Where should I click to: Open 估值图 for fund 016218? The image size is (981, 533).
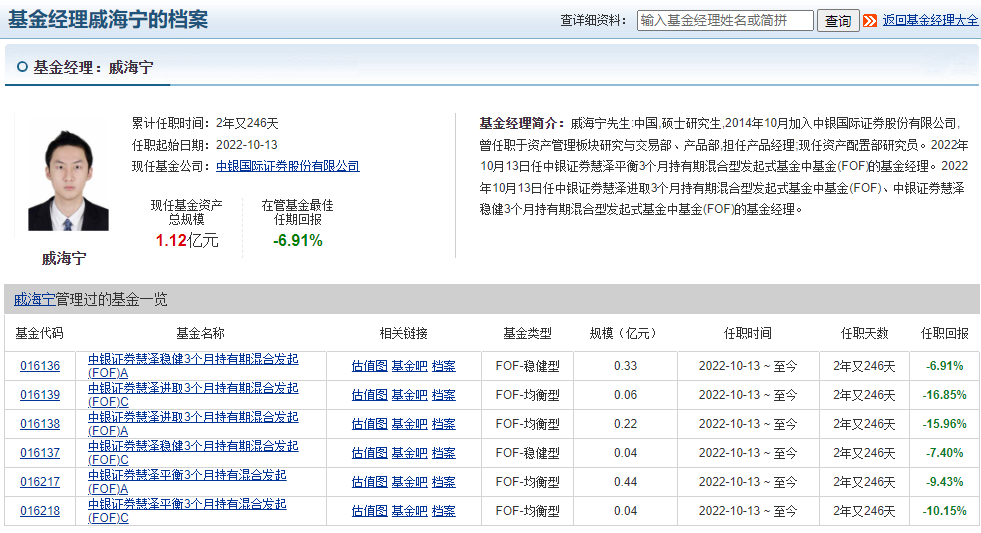(x=369, y=510)
